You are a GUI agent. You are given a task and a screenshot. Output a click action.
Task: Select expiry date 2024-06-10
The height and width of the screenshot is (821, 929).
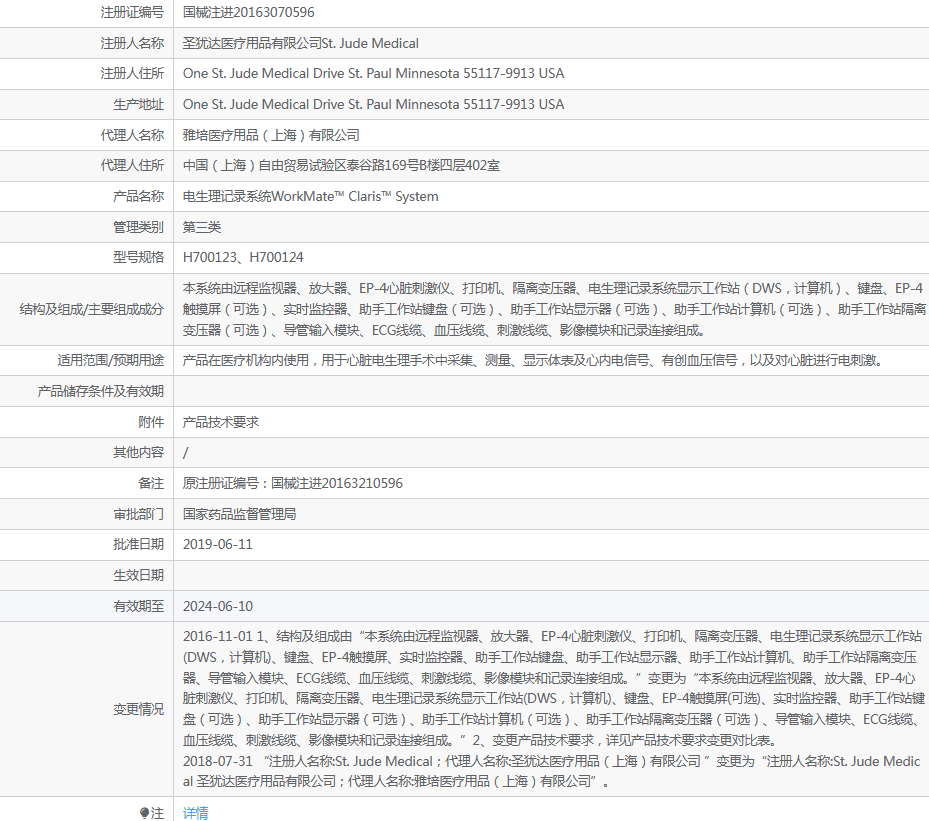(217, 606)
